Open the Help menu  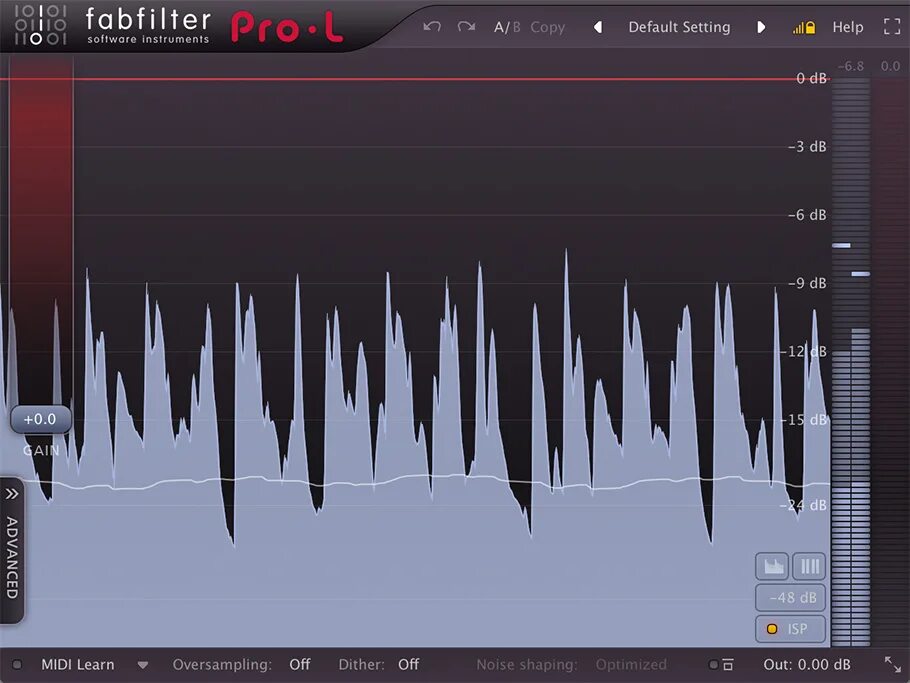pos(848,27)
